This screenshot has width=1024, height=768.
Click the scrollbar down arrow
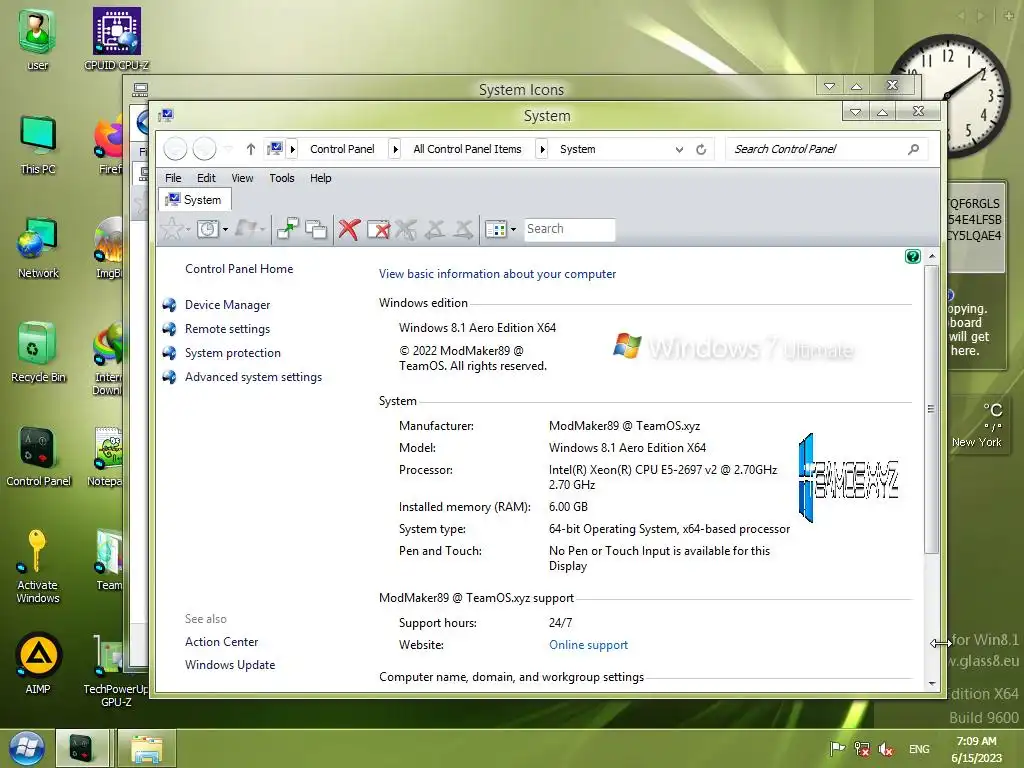[932, 684]
